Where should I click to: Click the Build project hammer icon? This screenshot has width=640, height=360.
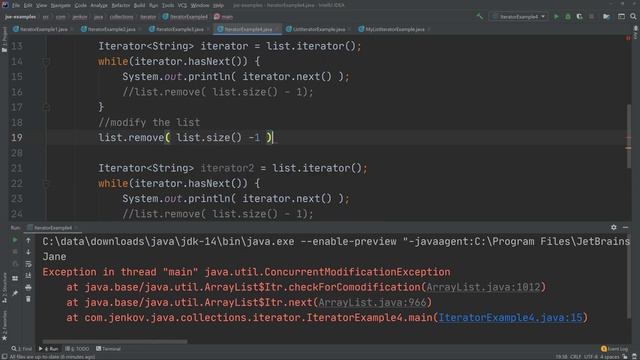point(480,17)
